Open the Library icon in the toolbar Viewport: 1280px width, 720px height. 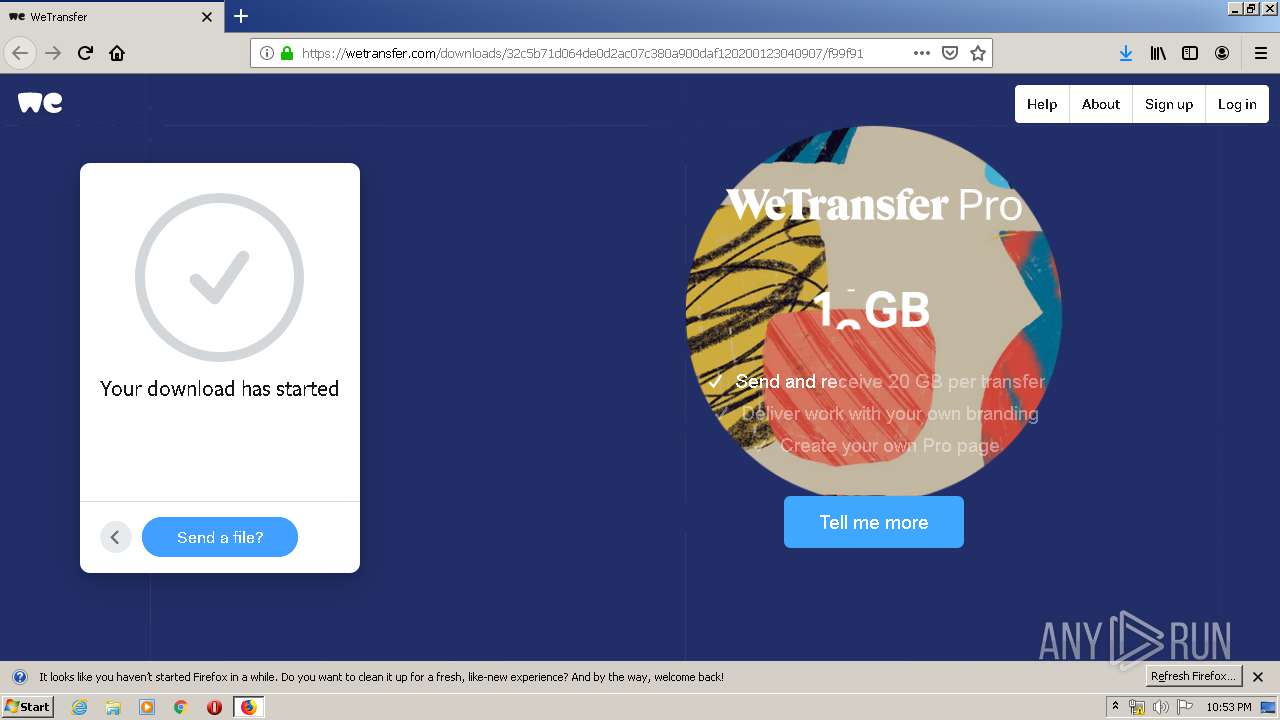tap(1158, 53)
